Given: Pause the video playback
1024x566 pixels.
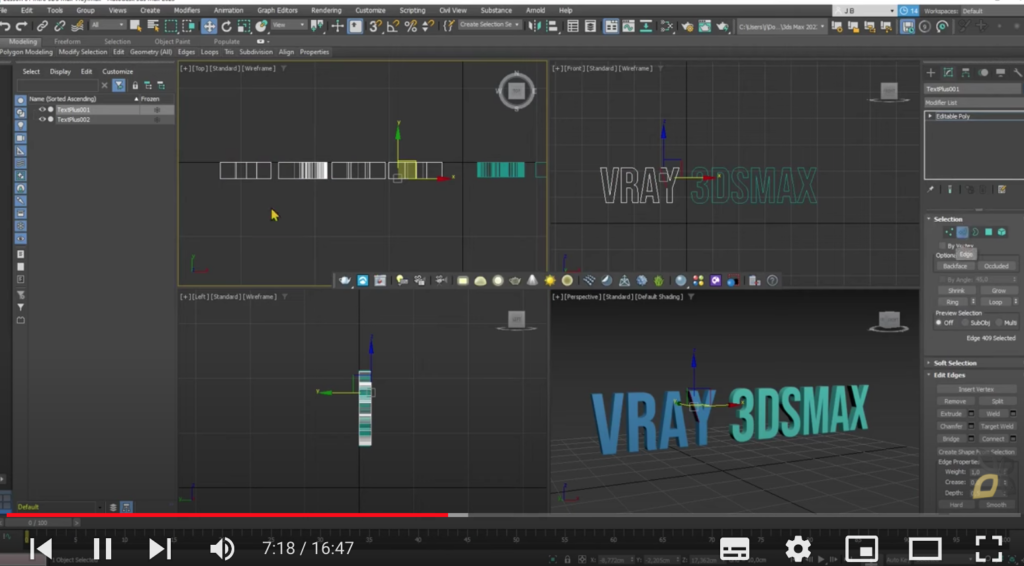Looking at the screenshot, I should click(x=103, y=548).
